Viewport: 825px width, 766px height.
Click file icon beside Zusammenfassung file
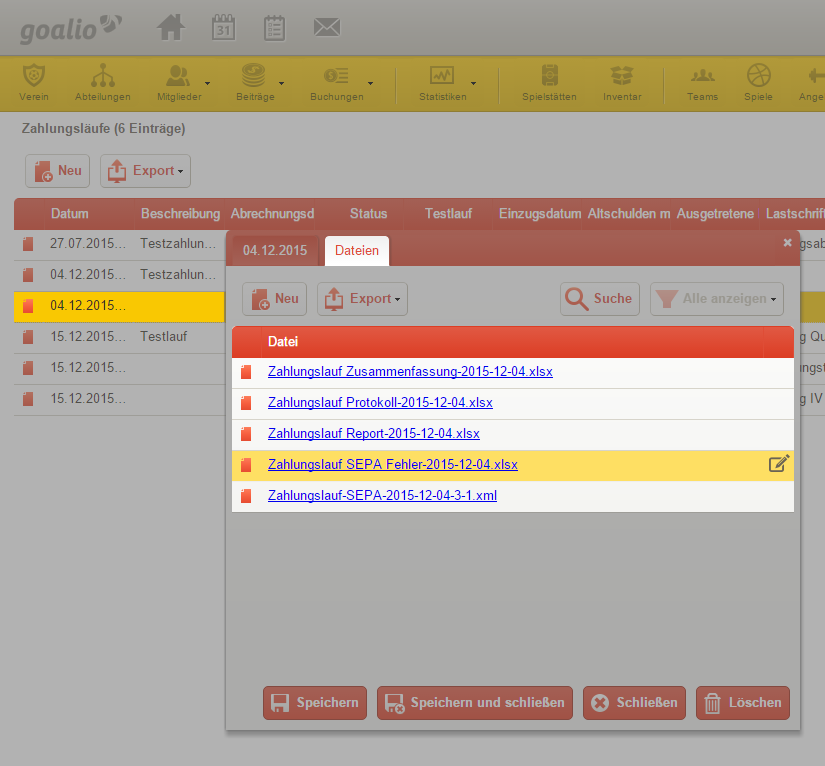point(246,372)
